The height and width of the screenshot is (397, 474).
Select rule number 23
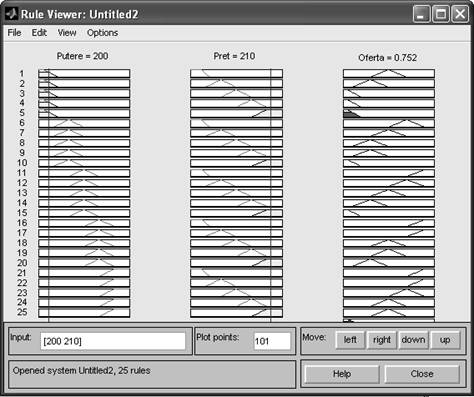coord(22,293)
